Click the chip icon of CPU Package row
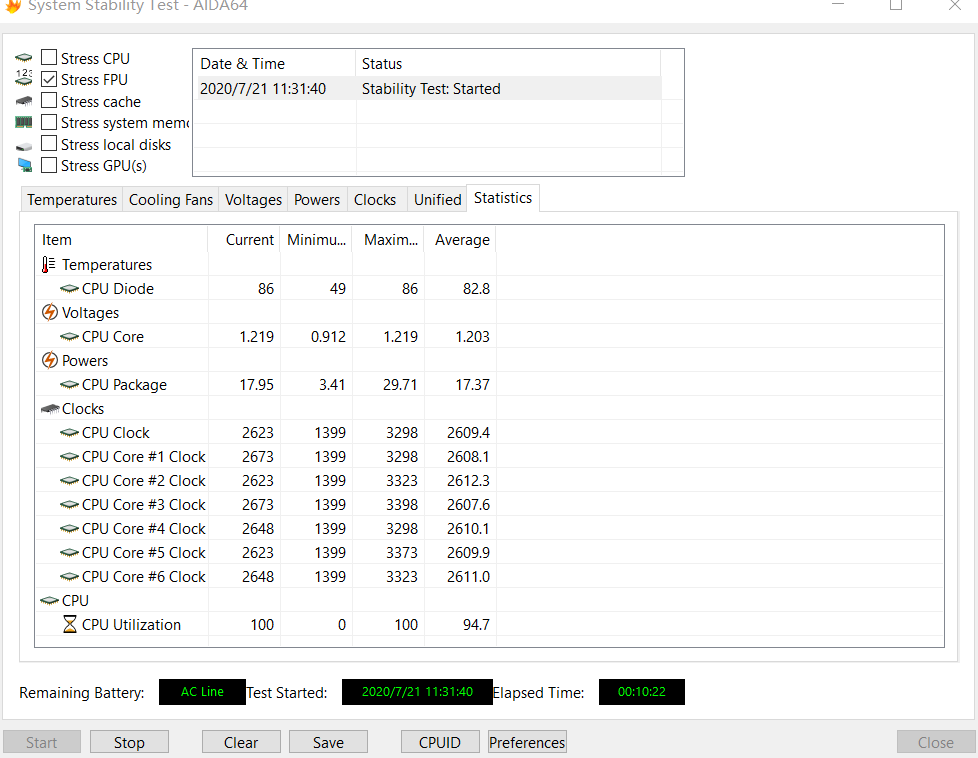Image resolution: width=978 pixels, height=758 pixels. pos(69,385)
